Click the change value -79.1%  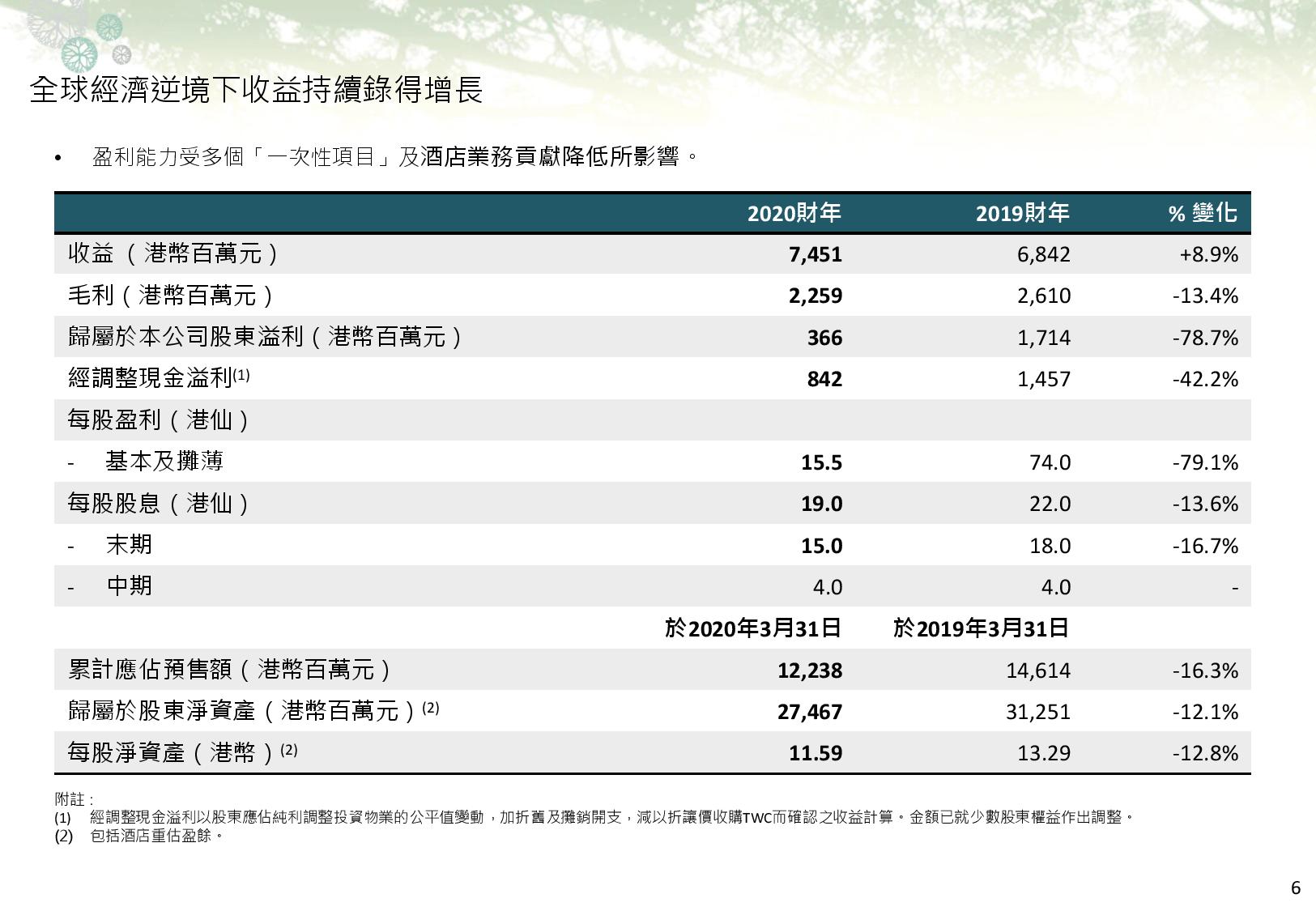[1206, 462]
